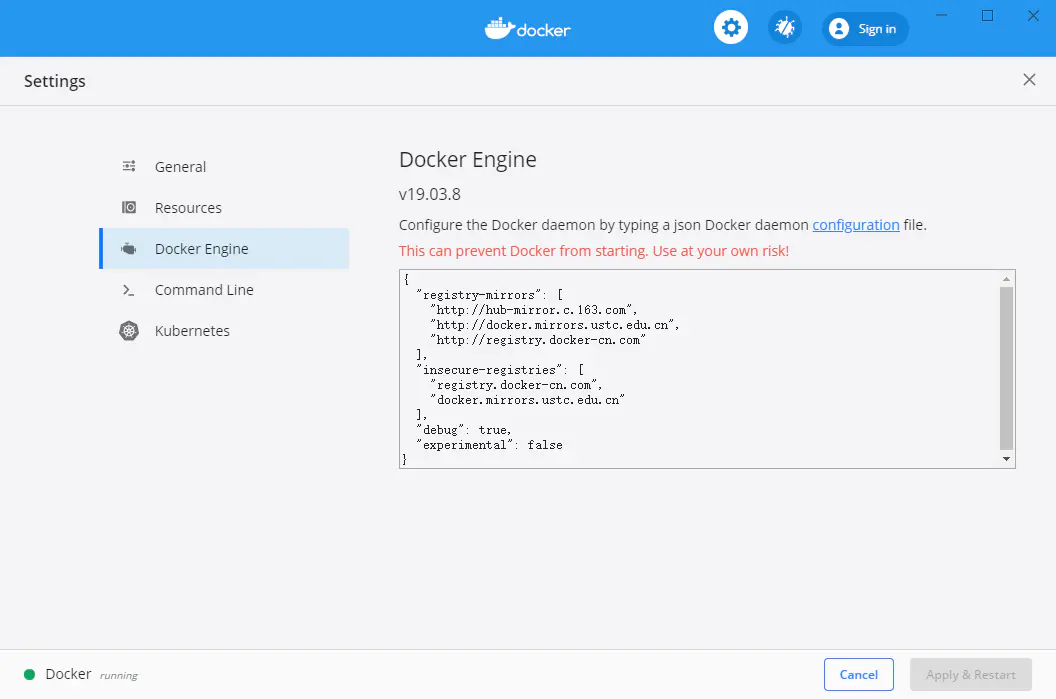
Task: Click the version text v19.03.8
Action: coord(430,194)
